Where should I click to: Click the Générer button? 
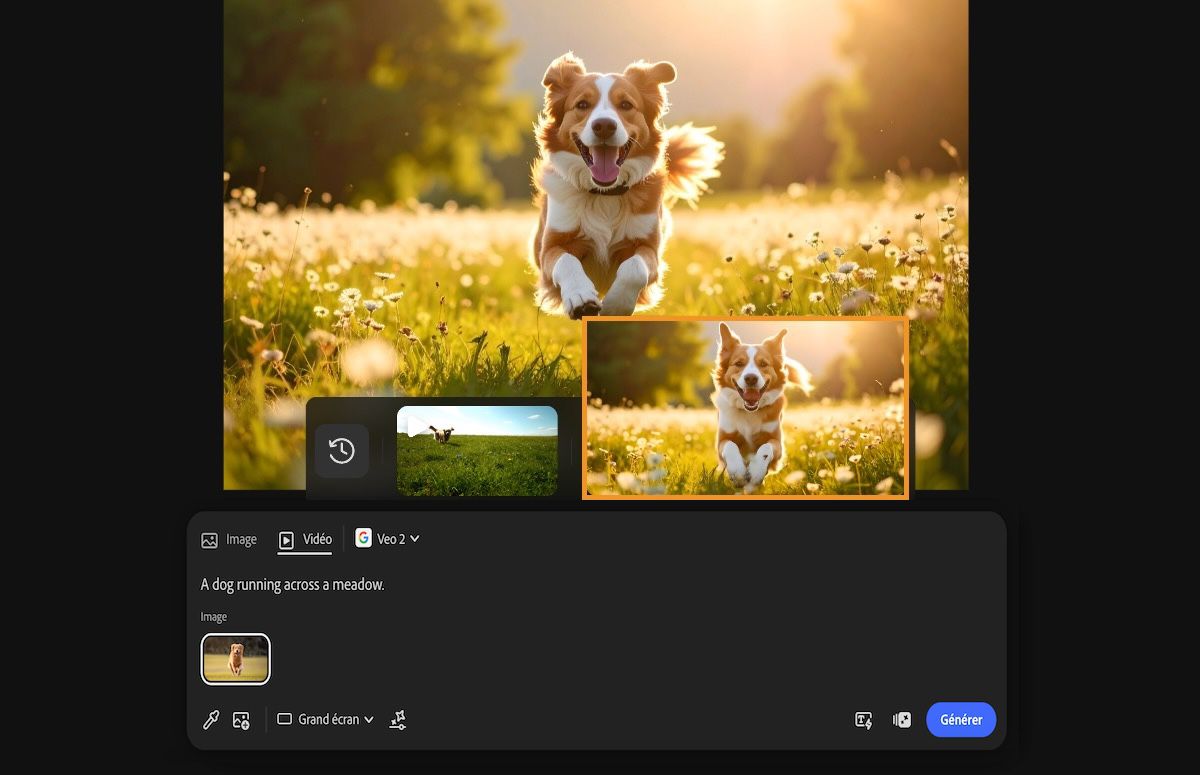pyautogui.click(x=961, y=720)
